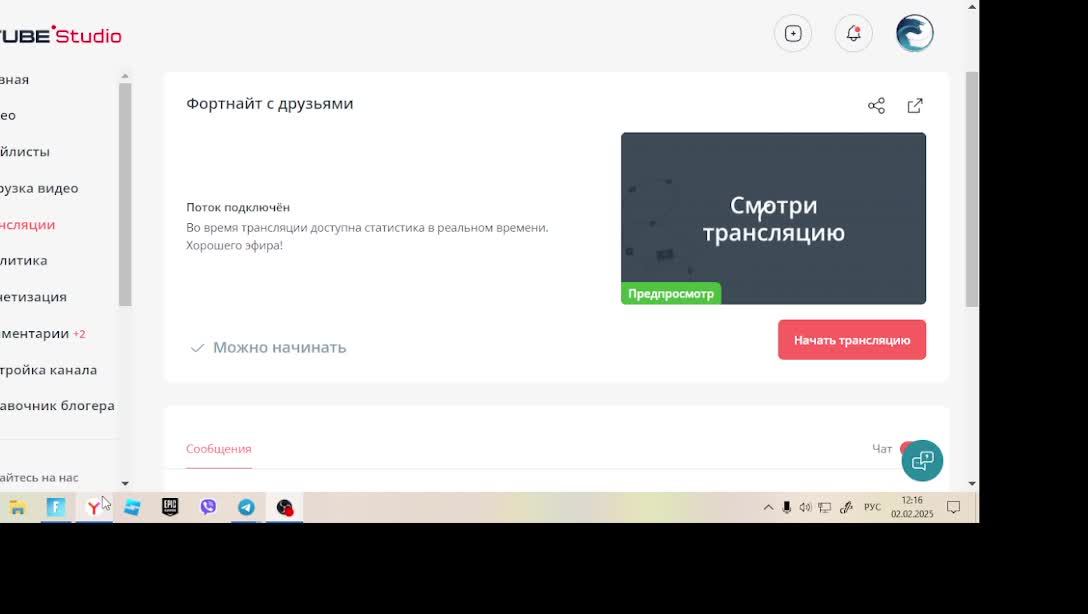Open the channel avatar menu
This screenshot has height=614, width=1088.
point(915,33)
